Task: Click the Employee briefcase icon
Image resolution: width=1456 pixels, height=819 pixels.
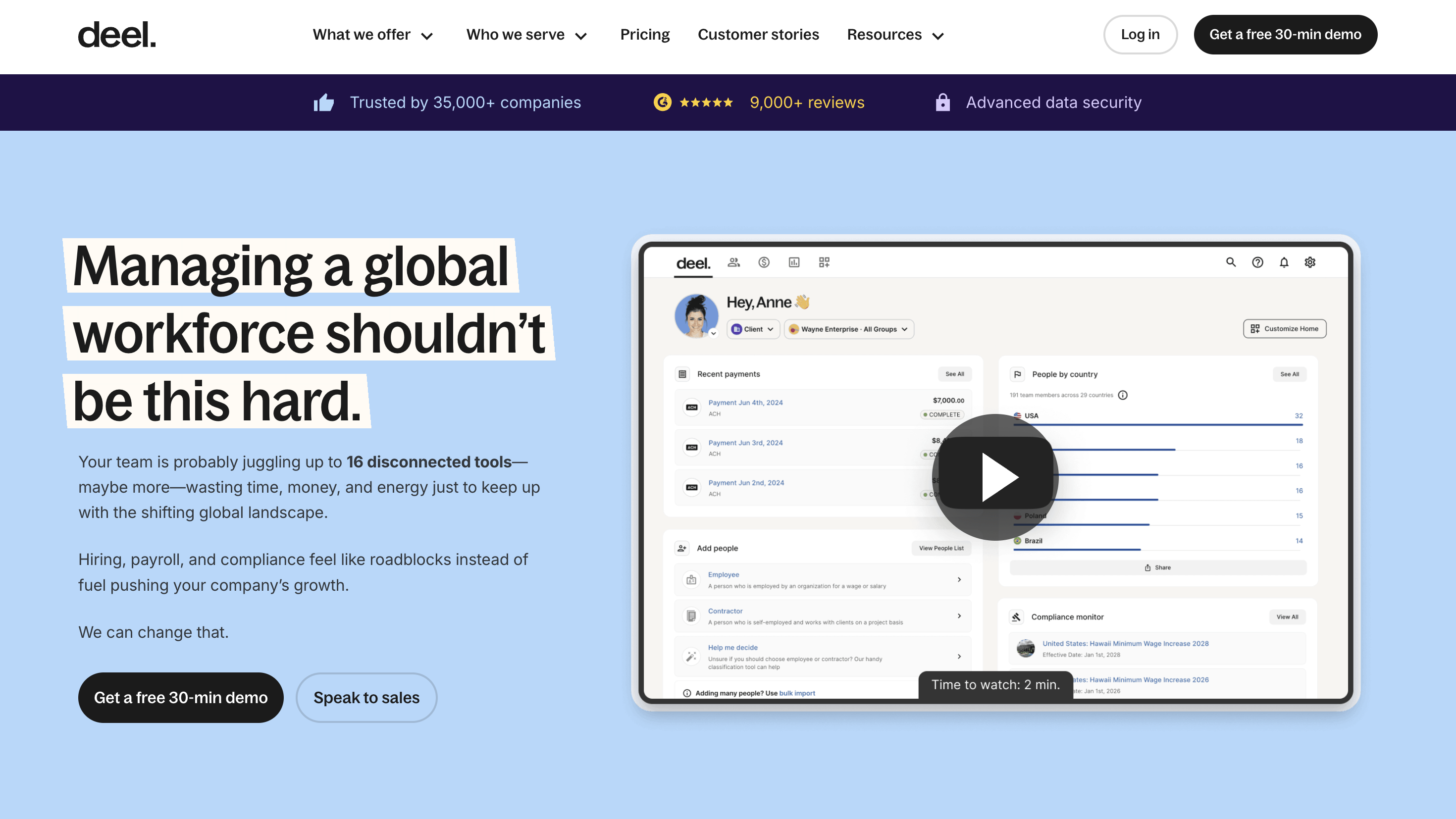Action: [x=691, y=580]
